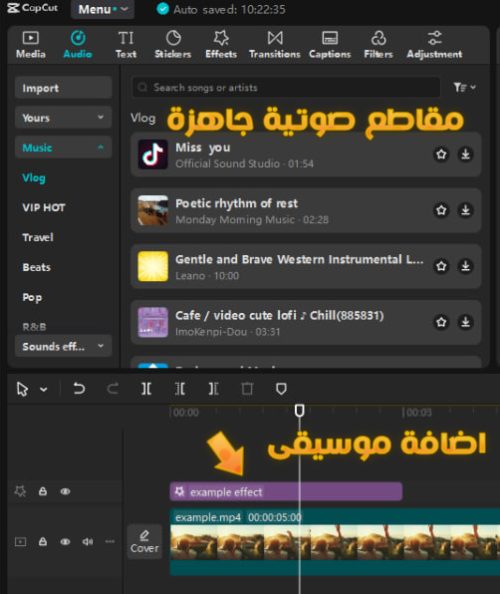Favorite Poetic rhythm of rest track

[x=441, y=210]
